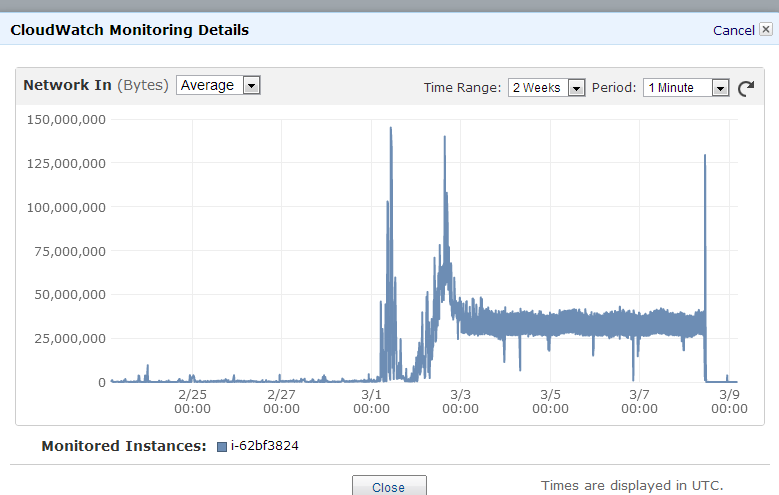Click the graph spike just before 3/9
The width and height of the screenshot is (779, 495).
coord(705,158)
